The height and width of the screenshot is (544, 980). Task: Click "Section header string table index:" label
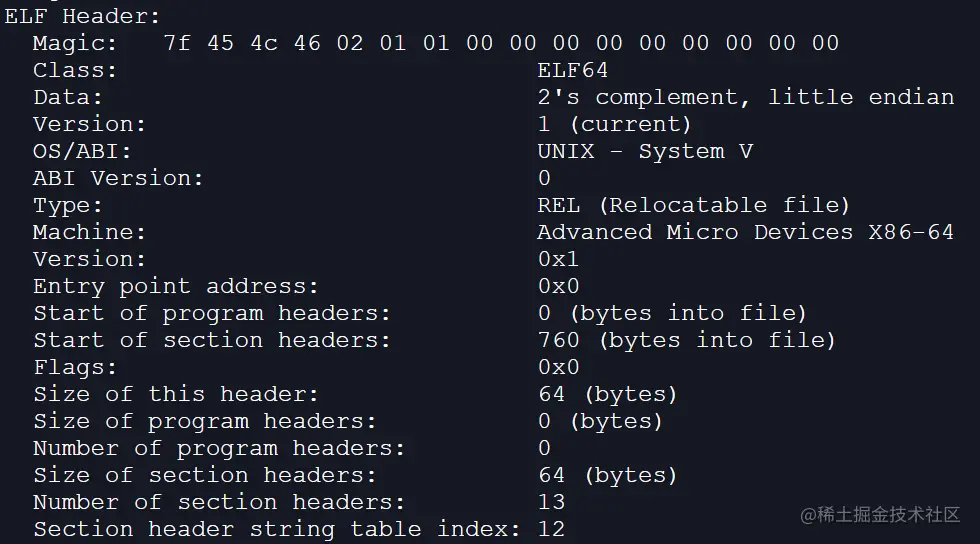pos(277,529)
